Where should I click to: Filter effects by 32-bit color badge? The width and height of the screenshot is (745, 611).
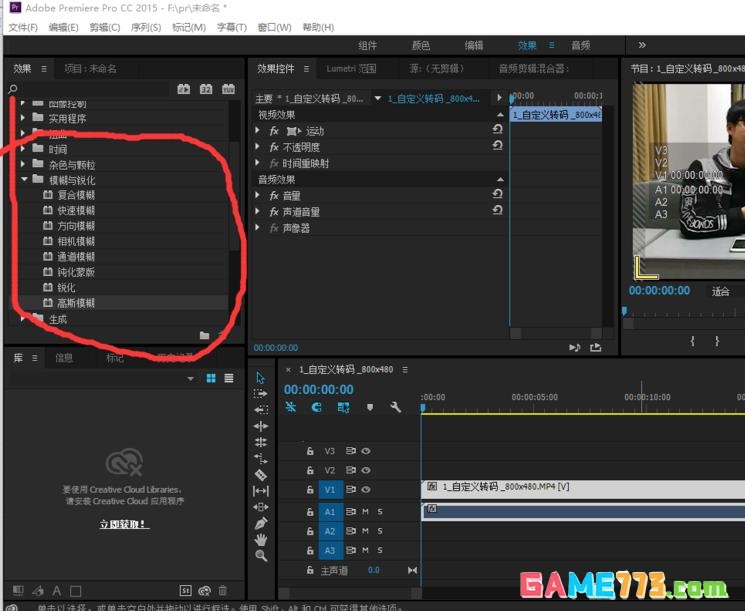pos(206,89)
